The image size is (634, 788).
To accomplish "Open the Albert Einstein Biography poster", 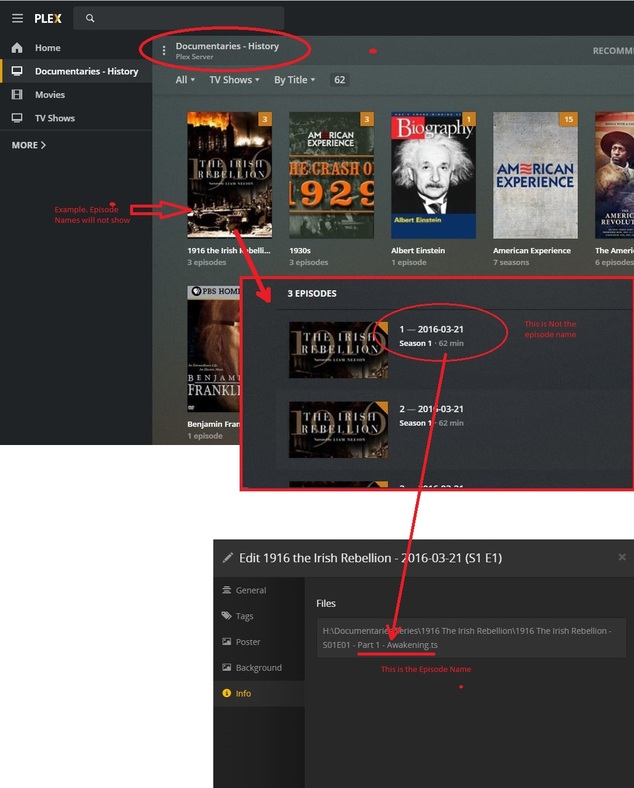I will [434, 175].
